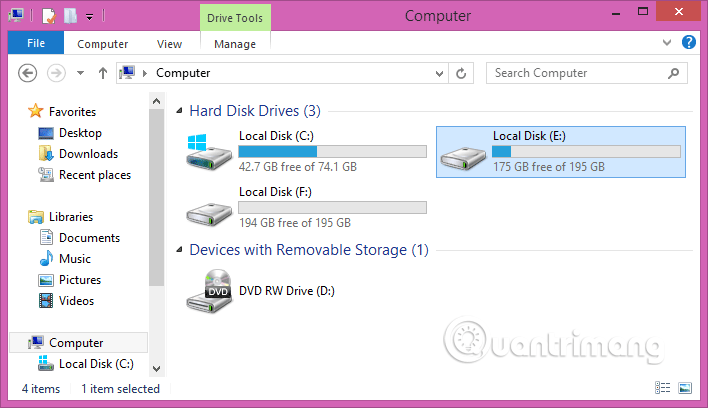Open the Manage tab under Drive Tools
This screenshot has width=708, height=408.
(x=235, y=44)
